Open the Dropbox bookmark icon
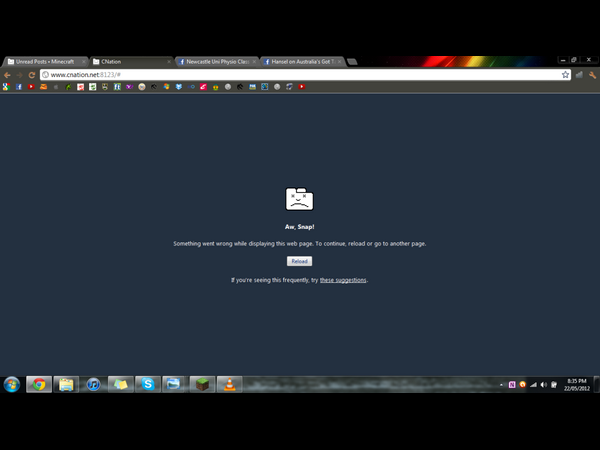Screen dimensions: 600x450 (179, 87)
